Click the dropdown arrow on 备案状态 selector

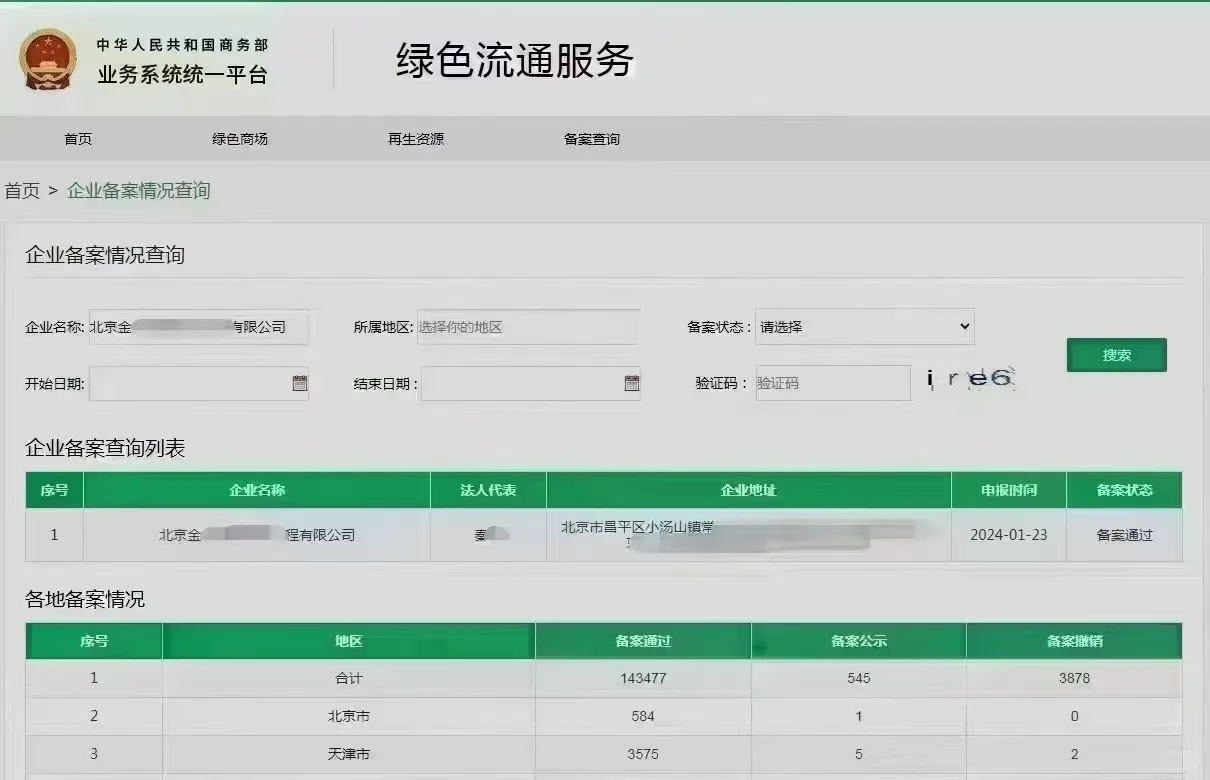[962, 326]
